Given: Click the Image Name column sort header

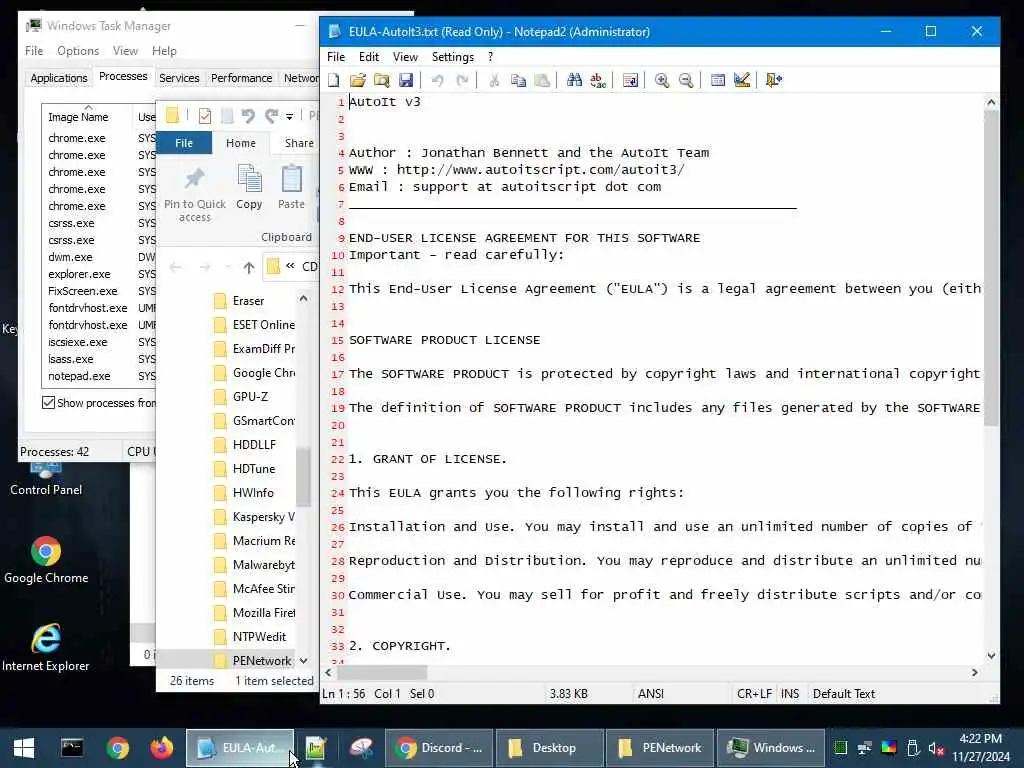Looking at the screenshot, I should point(78,117).
